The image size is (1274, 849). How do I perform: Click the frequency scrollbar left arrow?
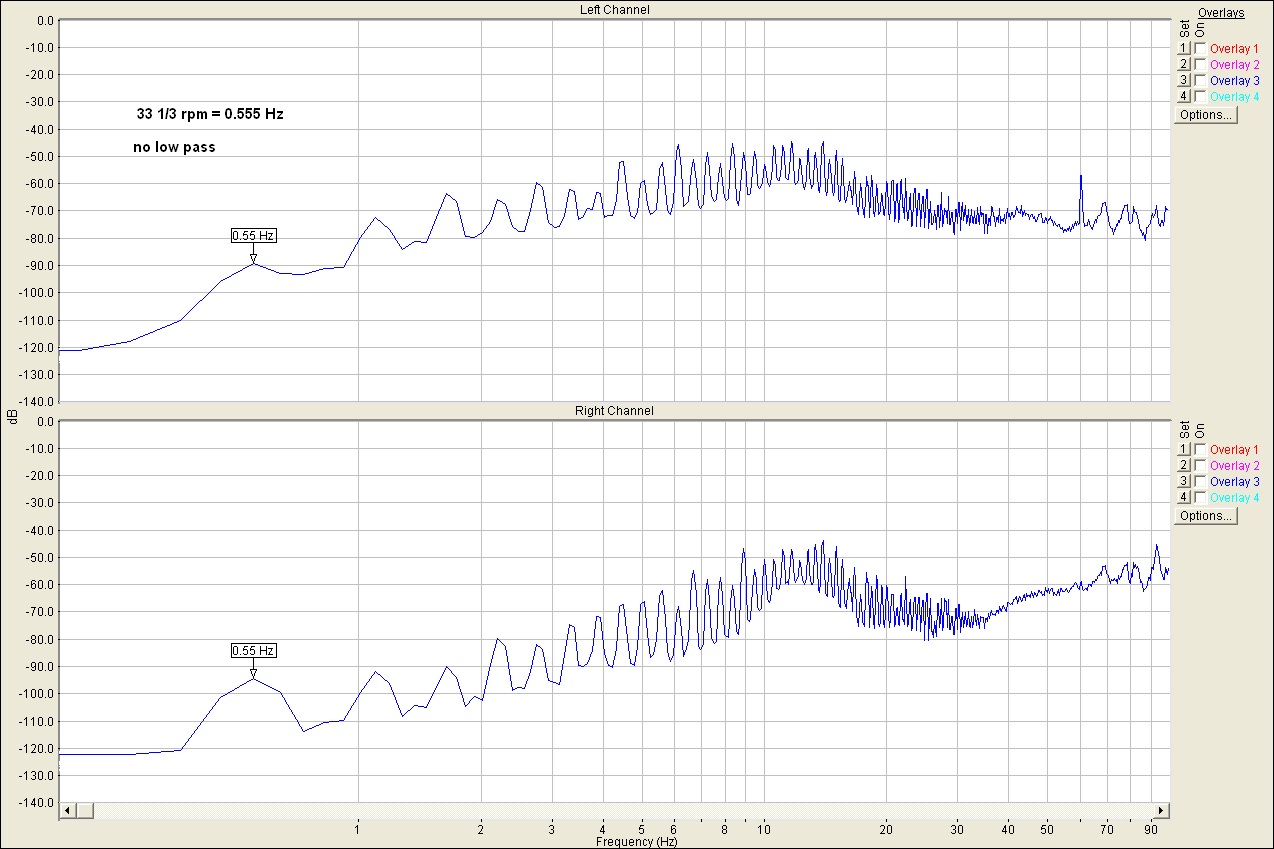[68, 810]
